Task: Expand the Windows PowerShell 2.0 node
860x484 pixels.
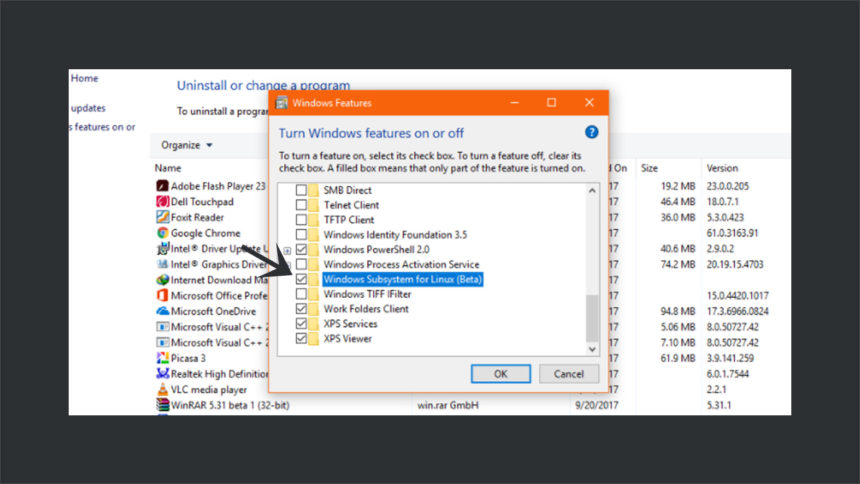Action: (287, 250)
